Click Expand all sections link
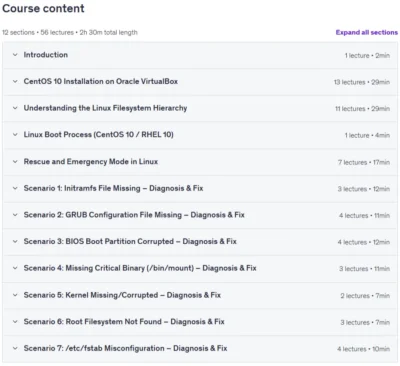 coord(367,32)
